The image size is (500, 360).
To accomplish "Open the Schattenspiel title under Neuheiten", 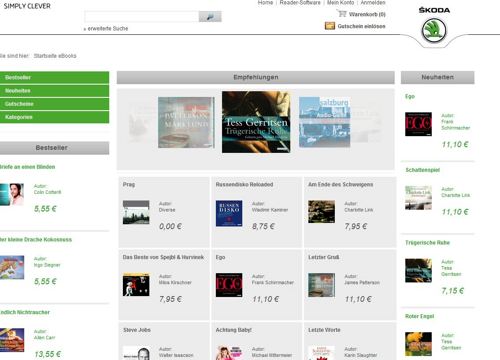I will [x=422, y=170].
